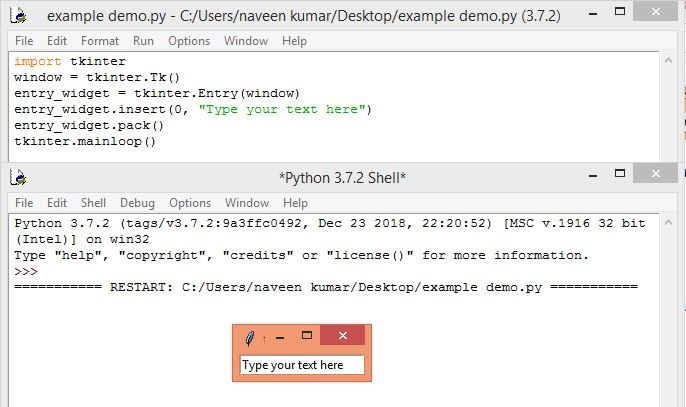686x407 pixels.
Task: Click the green "Type your text here" string
Action: pyautogui.click(x=282, y=109)
